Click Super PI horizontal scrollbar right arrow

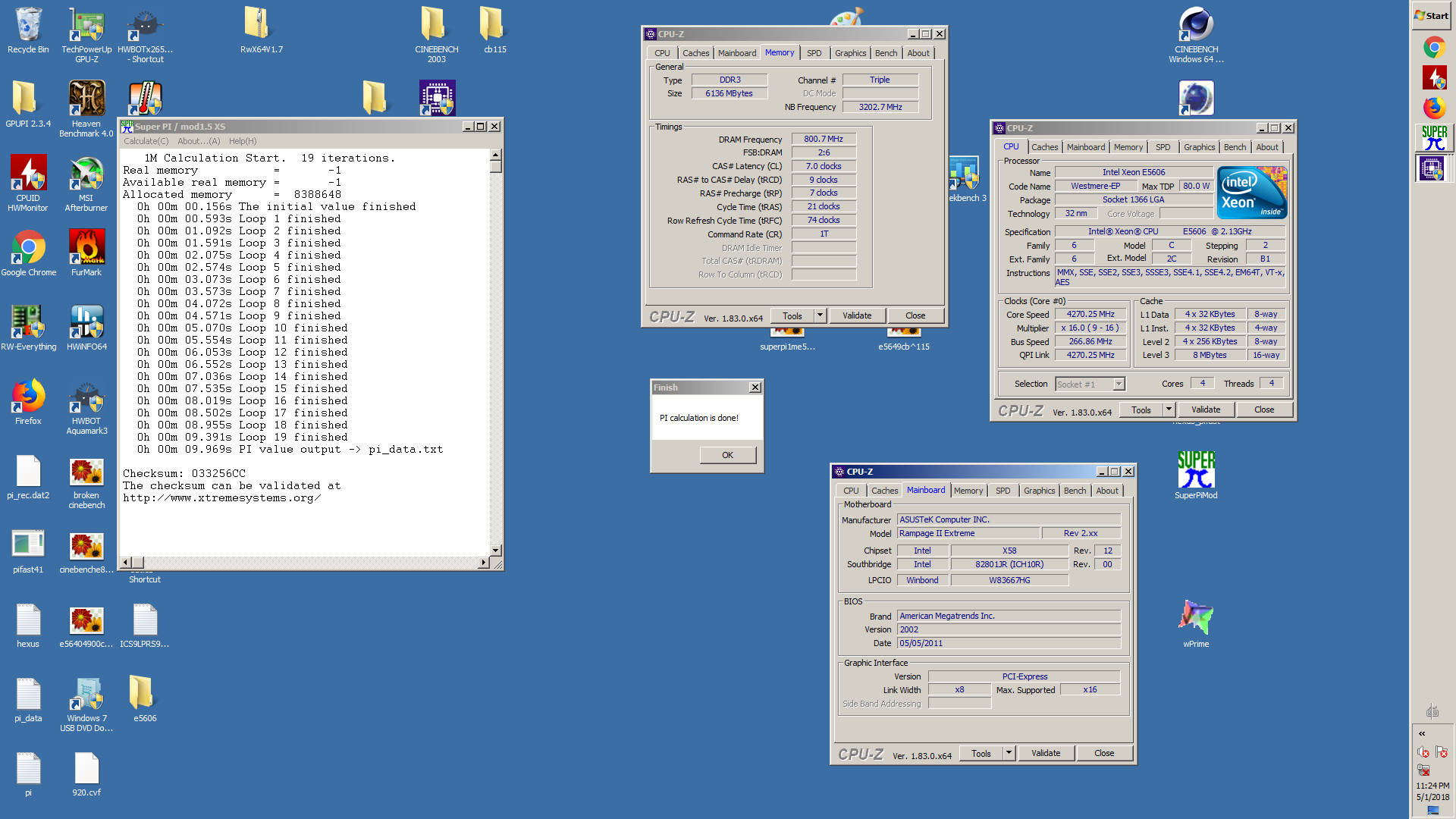tap(483, 563)
